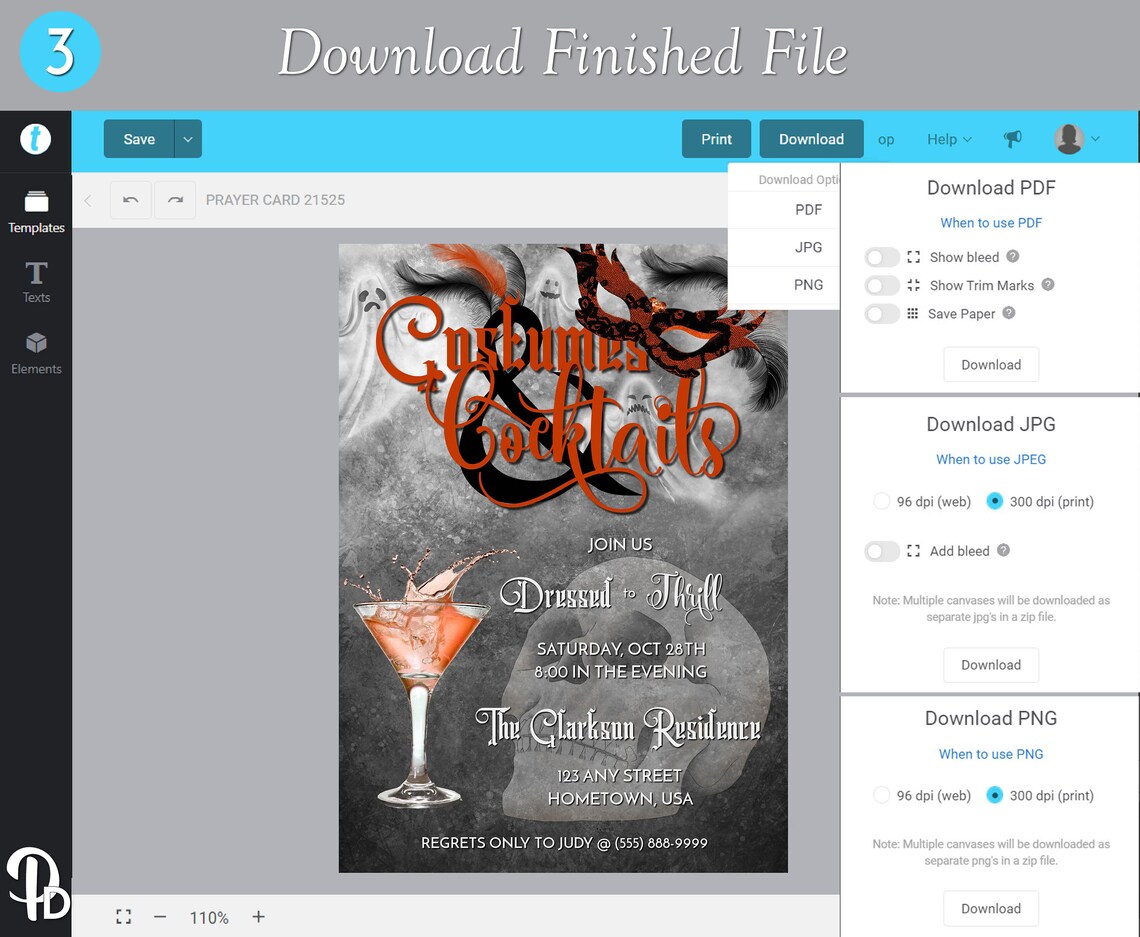Click the Print button
This screenshot has height=937, width=1140.
click(716, 139)
